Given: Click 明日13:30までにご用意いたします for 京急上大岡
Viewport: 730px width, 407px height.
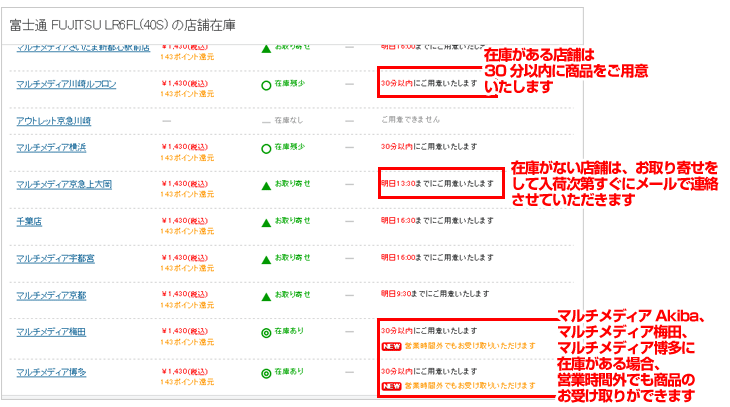Looking at the screenshot, I should coord(437,184).
